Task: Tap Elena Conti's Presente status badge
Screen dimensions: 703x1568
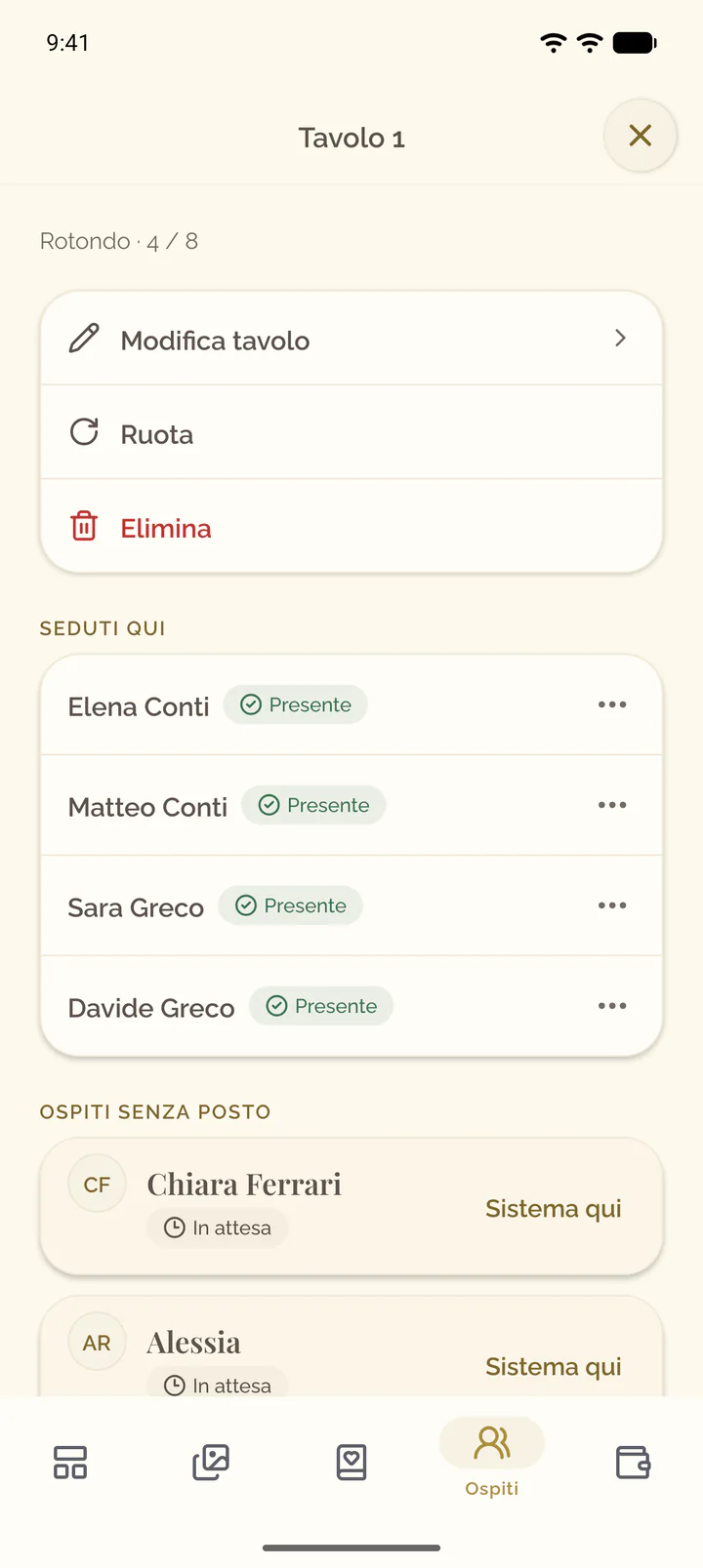Action: pyautogui.click(x=295, y=704)
